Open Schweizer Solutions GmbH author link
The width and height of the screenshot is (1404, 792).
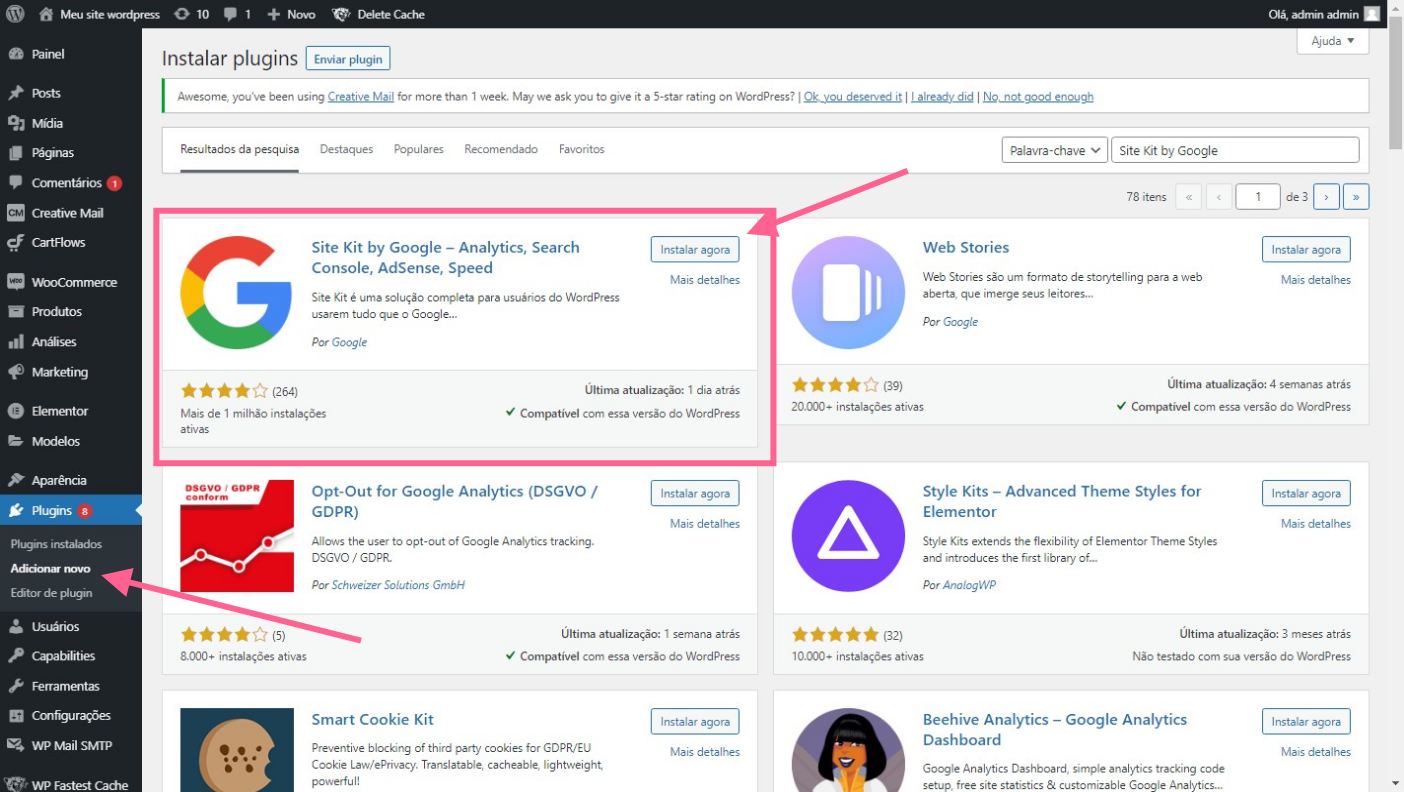tap(398, 585)
